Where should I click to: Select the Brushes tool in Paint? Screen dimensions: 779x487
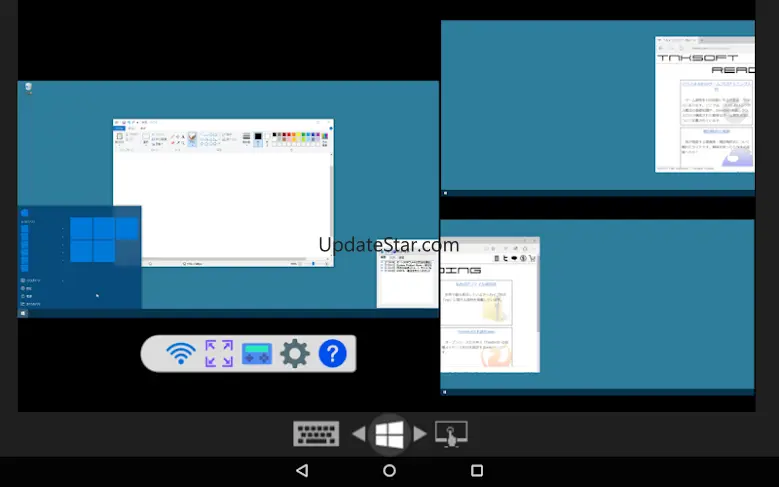(192, 139)
